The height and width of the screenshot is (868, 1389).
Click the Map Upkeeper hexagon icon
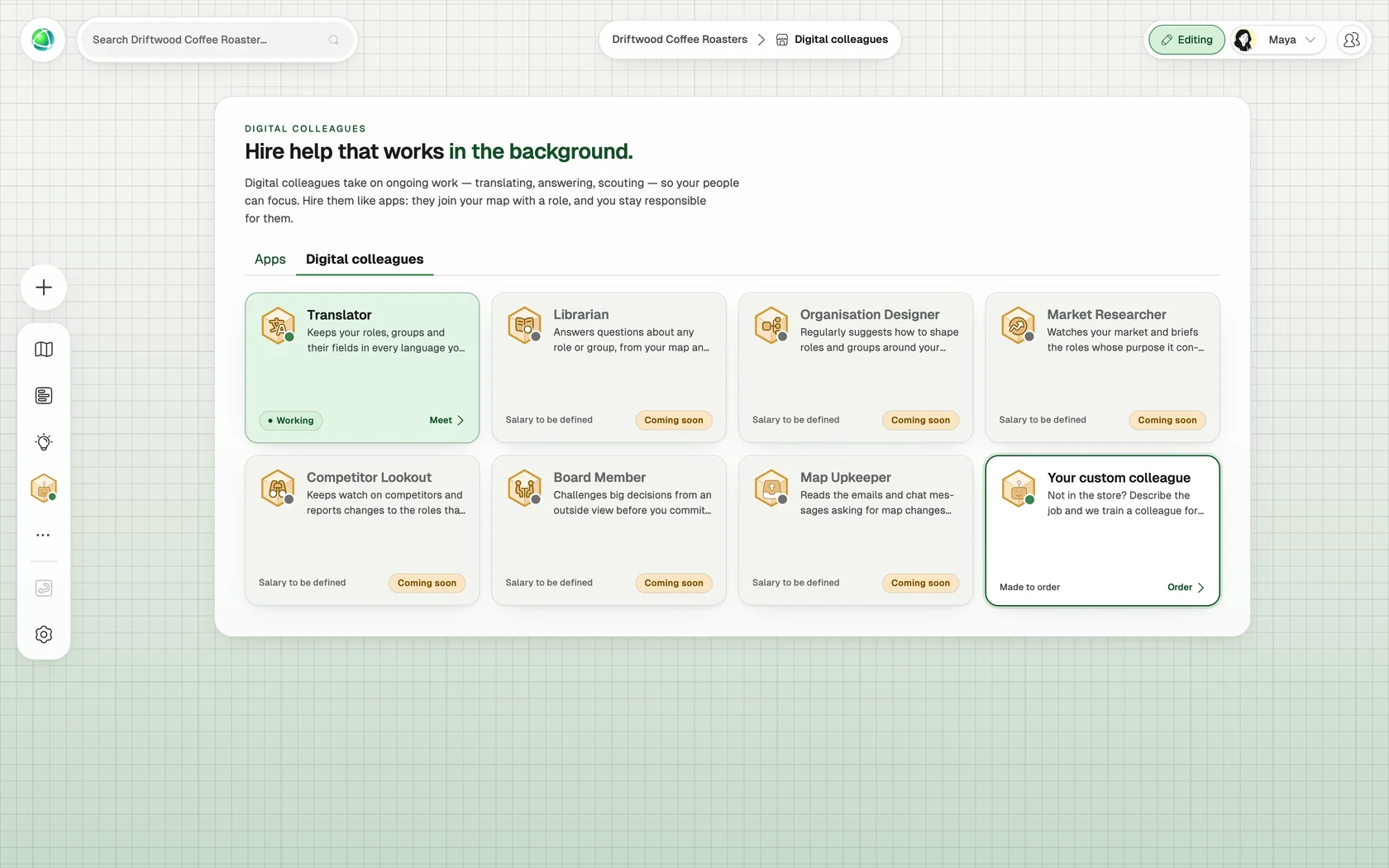point(771,488)
